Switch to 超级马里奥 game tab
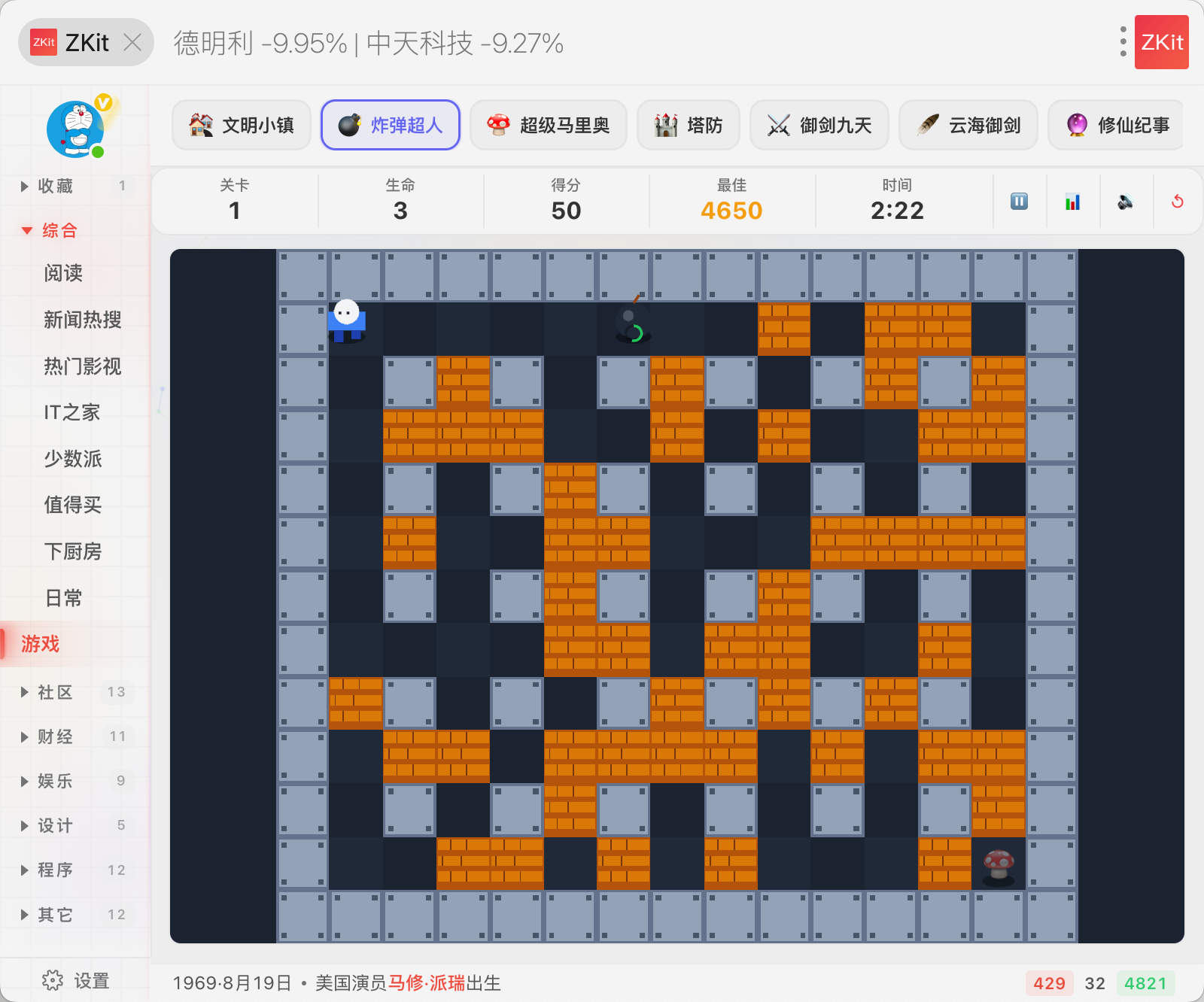 [549, 125]
